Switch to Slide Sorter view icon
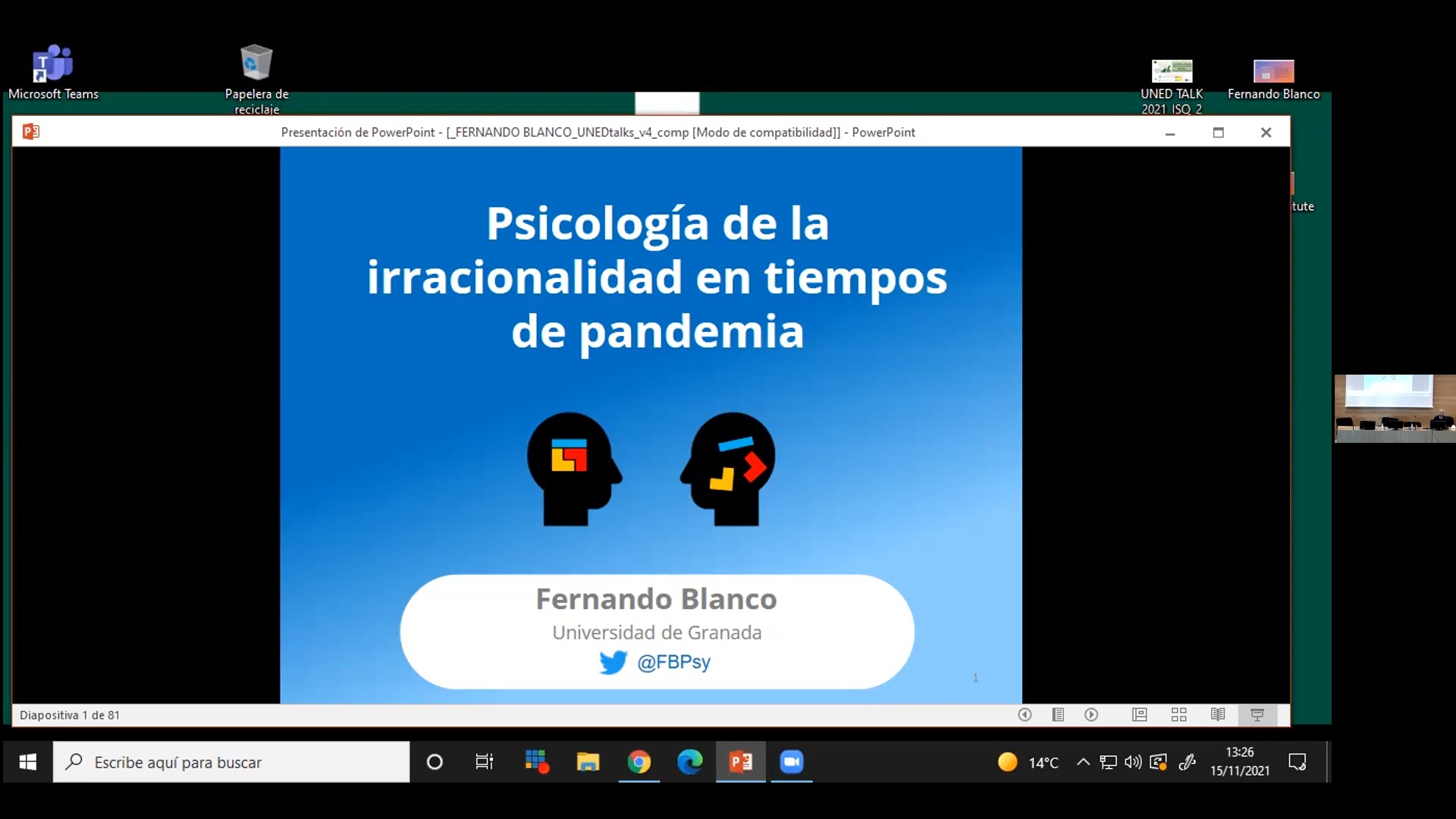Image resolution: width=1456 pixels, height=819 pixels. 1178,714
